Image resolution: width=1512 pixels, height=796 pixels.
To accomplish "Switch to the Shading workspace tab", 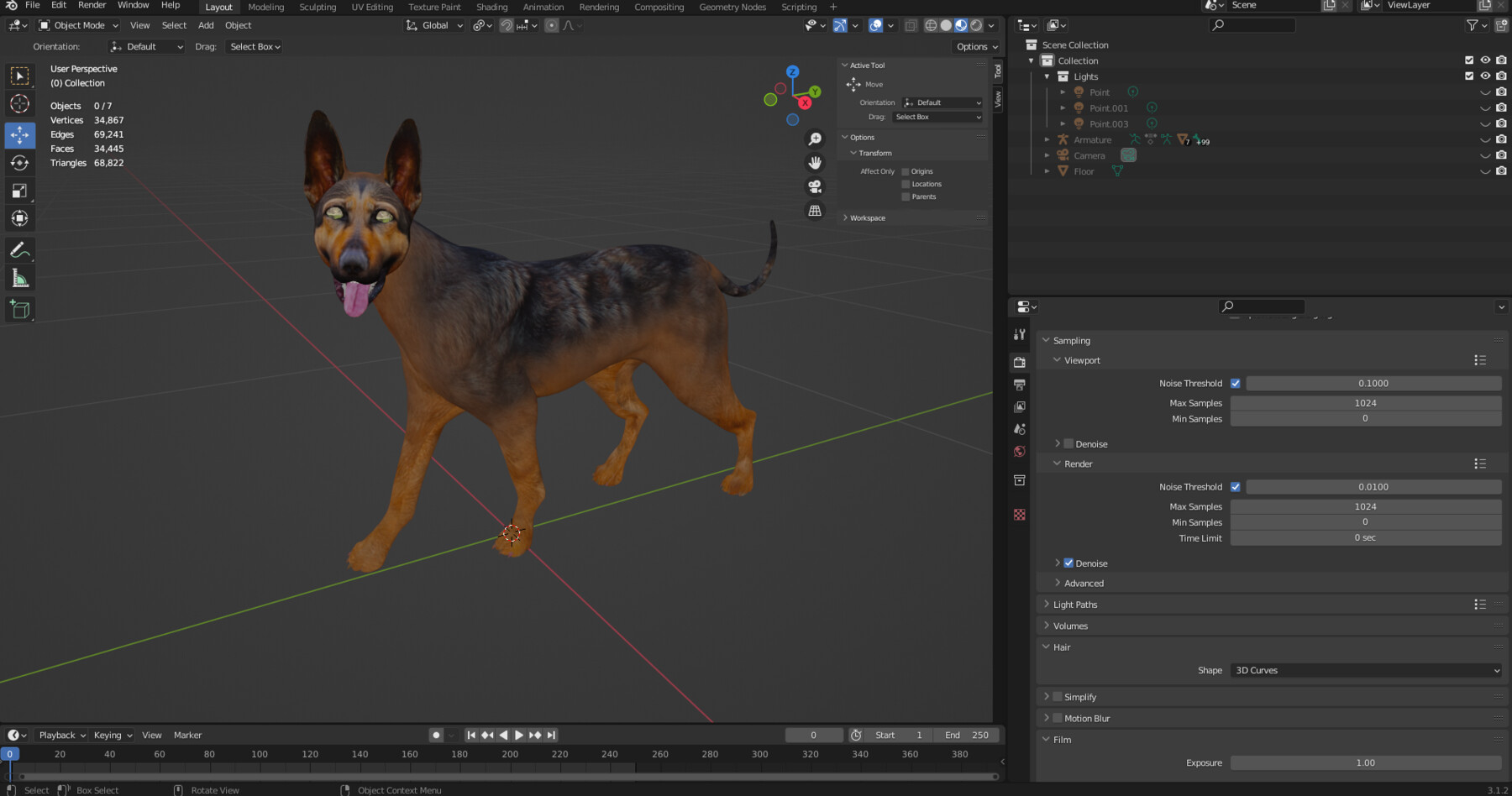I will tap(492, 7).
